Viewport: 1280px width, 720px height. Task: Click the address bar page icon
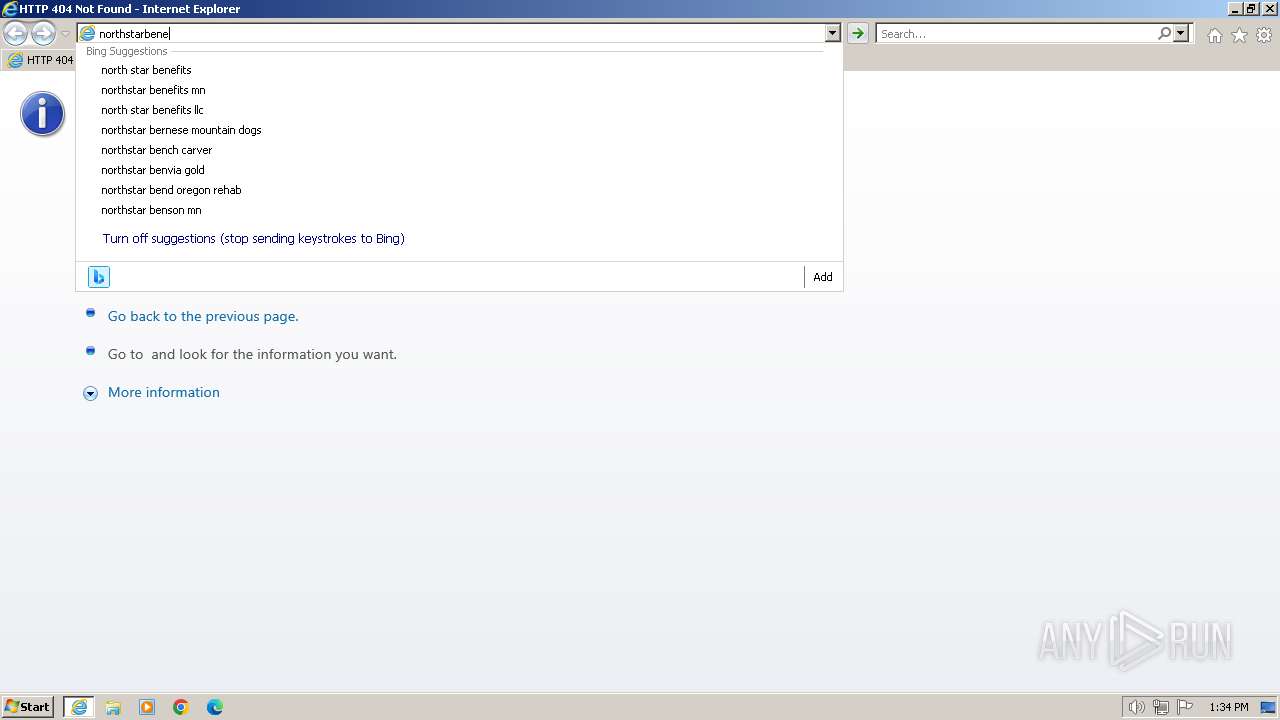(87, 34)
